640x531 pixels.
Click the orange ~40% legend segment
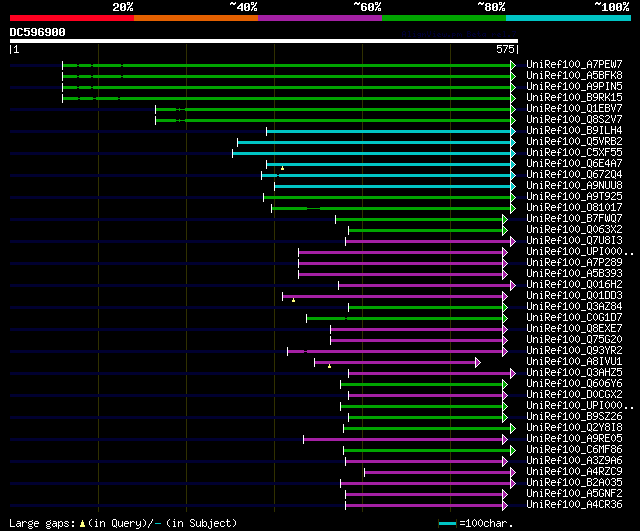pos(196,18)
